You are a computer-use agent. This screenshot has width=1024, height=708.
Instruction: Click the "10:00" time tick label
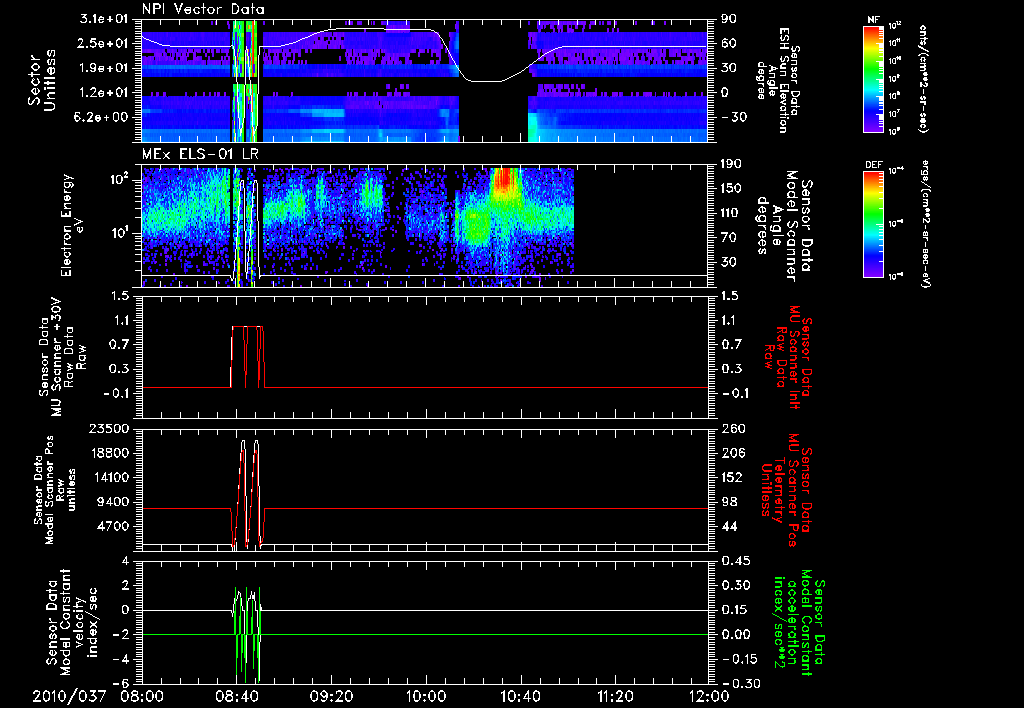[x=425, y=696]
